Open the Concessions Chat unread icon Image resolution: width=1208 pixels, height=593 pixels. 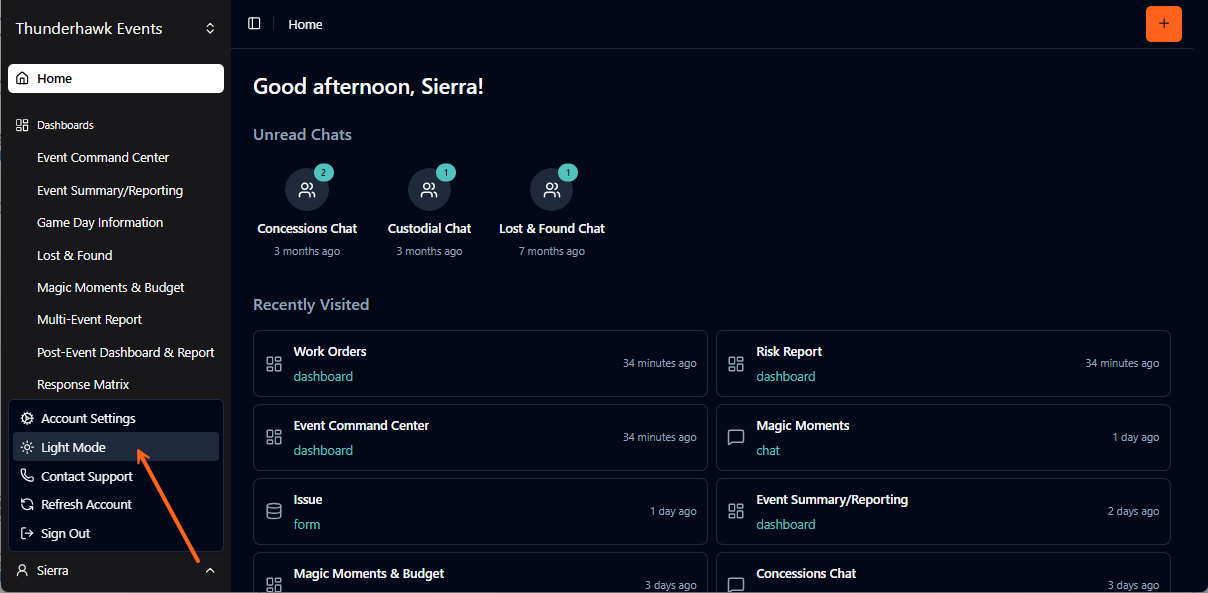click(x=307, y=190)
